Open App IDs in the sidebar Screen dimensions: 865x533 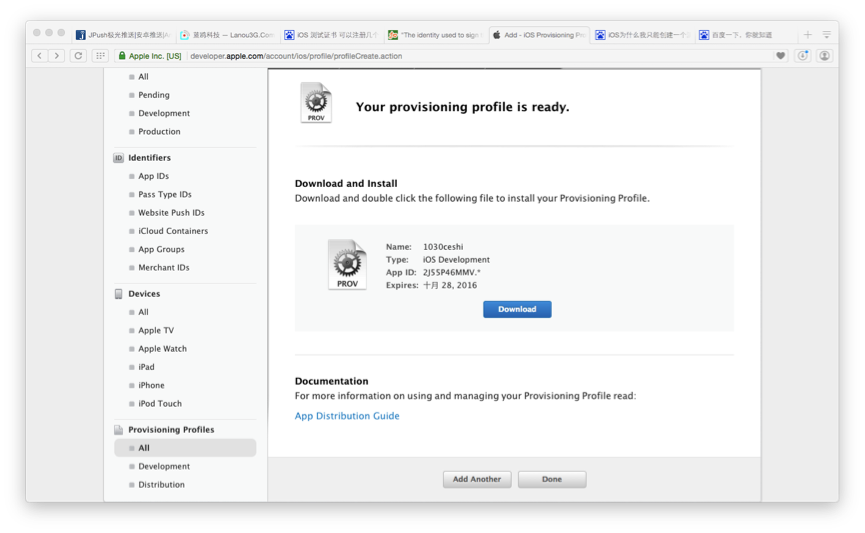pos(153,176)
